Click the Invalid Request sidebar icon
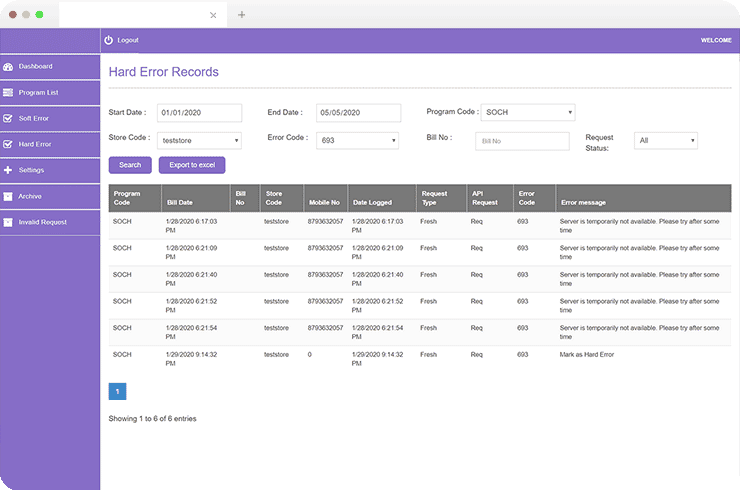 [8, 222]
